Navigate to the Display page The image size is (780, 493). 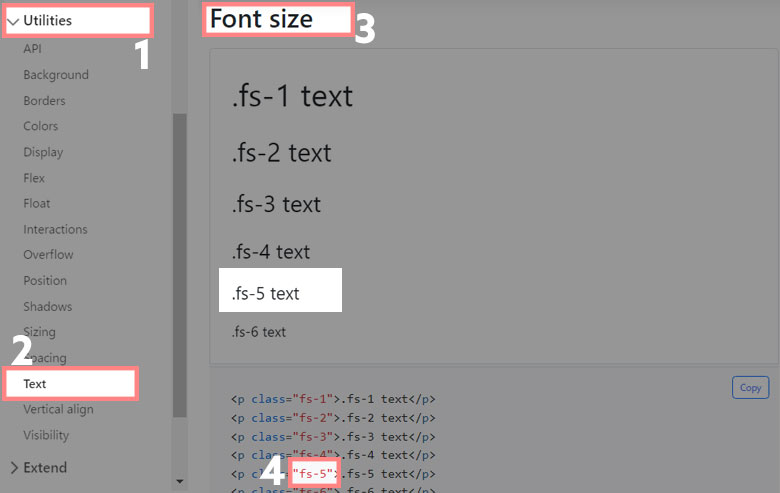click(43, 152)
